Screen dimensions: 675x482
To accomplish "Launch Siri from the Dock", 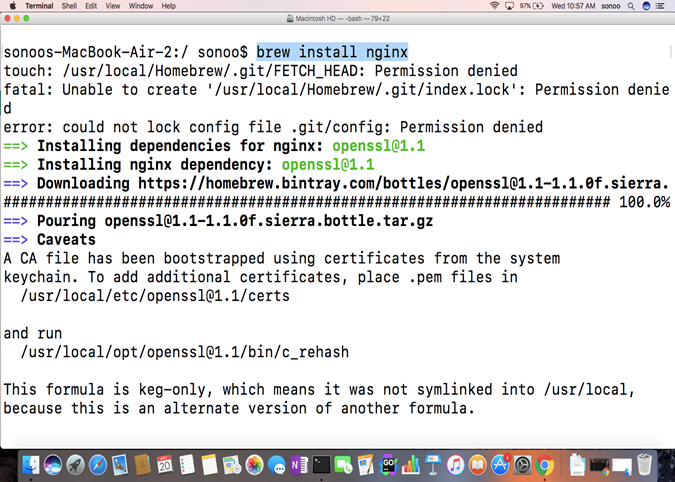I will (53, 465).
